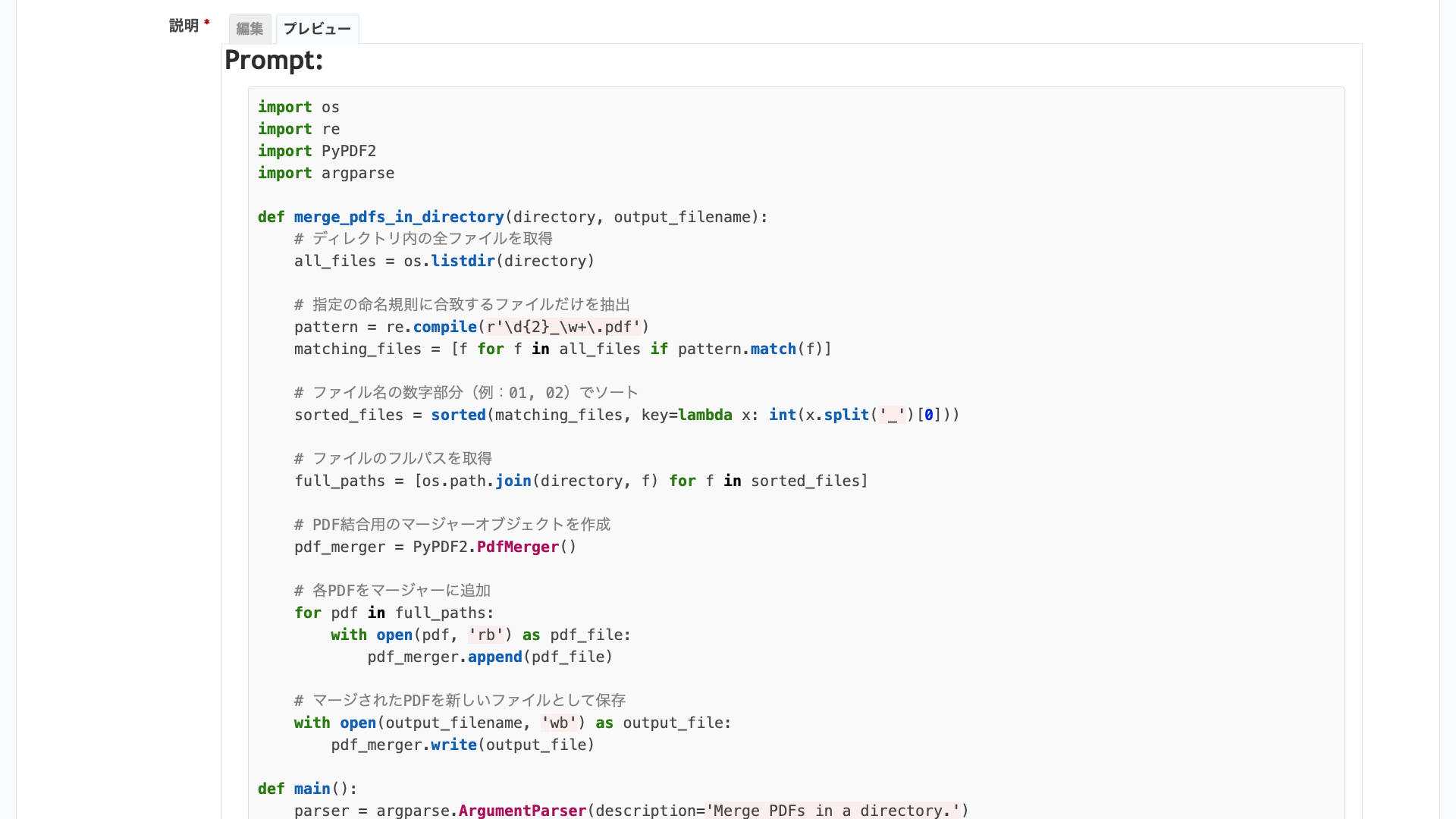
Task: Click the matching_files list comprehension line
Action: (x=562, y=349)
